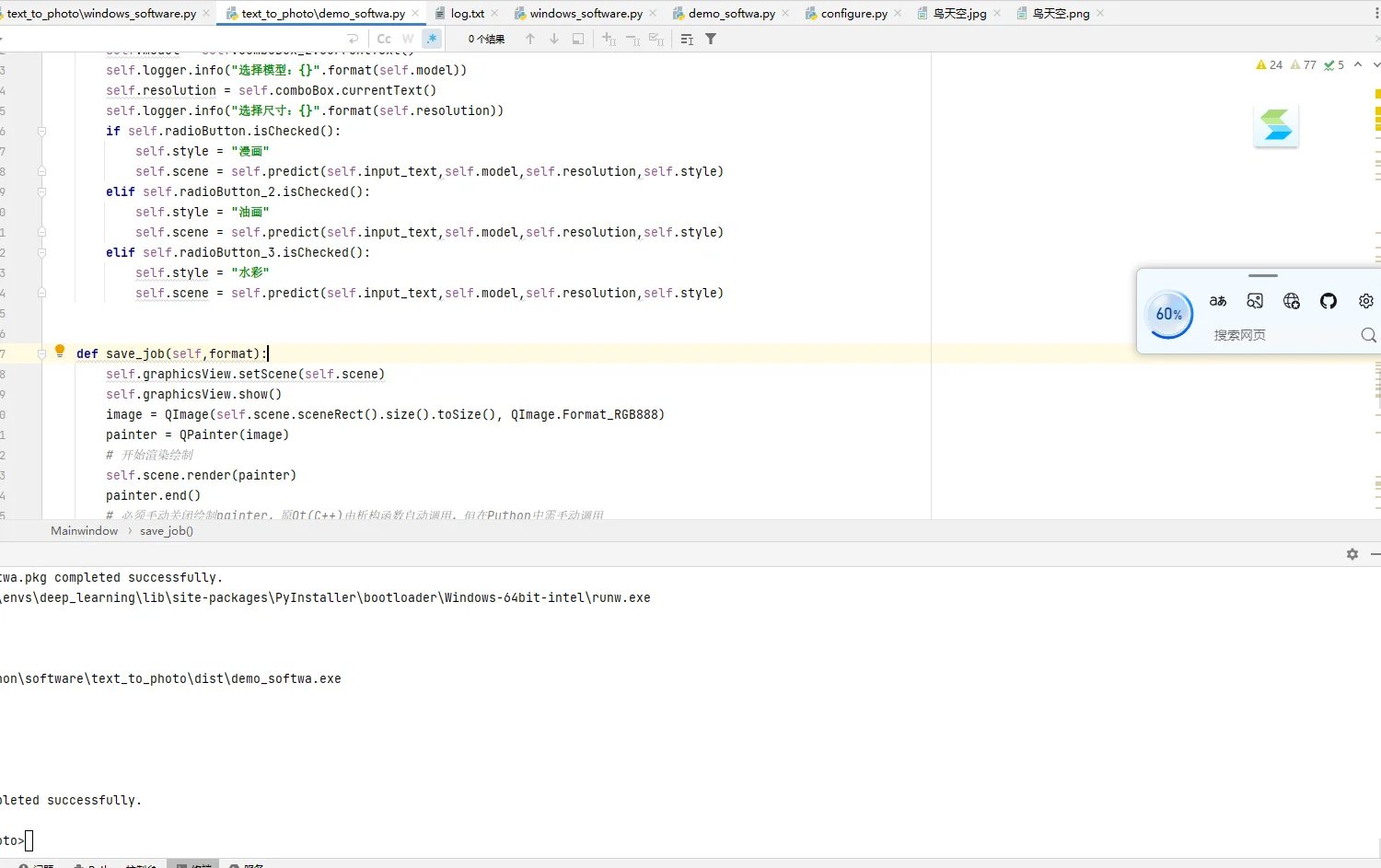1381x868 pixels.
Task: Go to next search occurrence arrow
Action: 554,39
